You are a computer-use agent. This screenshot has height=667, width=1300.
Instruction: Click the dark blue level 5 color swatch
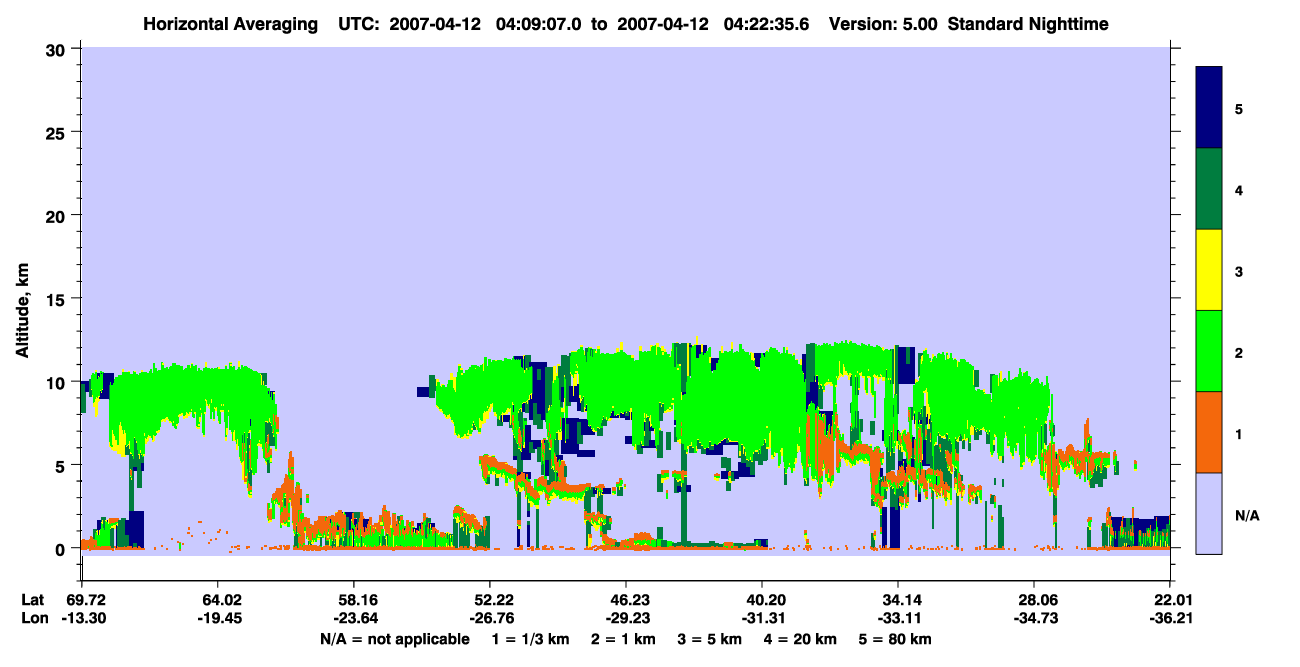pyautogui.click(x=1209, y=108)
